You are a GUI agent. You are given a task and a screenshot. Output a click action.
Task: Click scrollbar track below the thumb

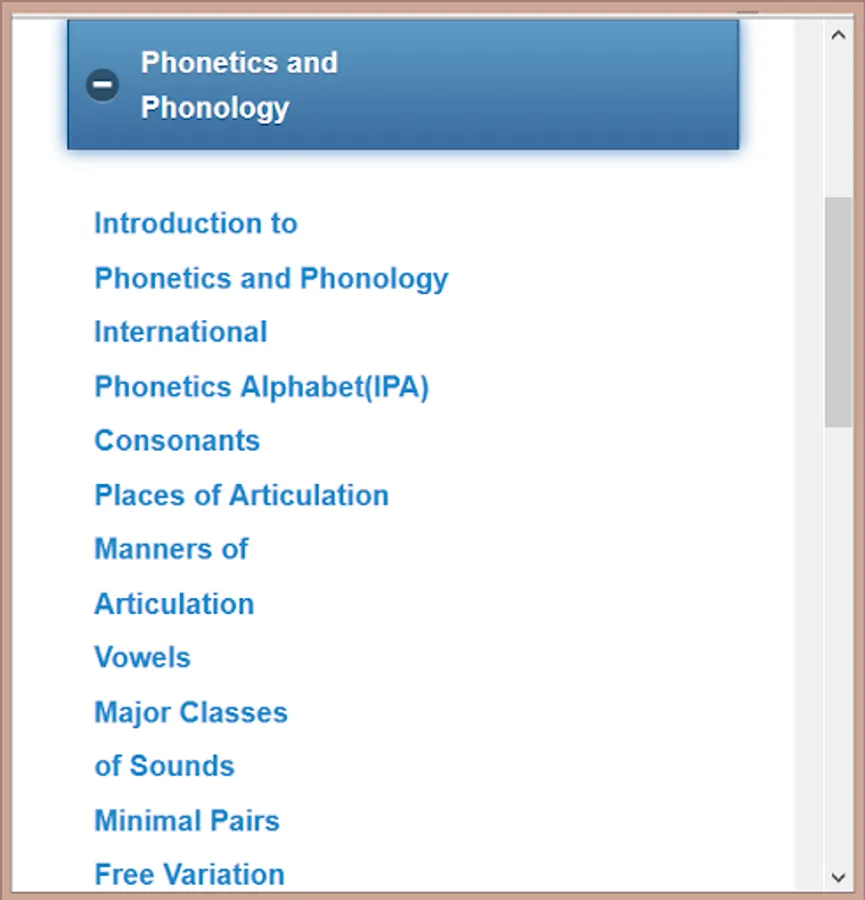tap(838, 650)
